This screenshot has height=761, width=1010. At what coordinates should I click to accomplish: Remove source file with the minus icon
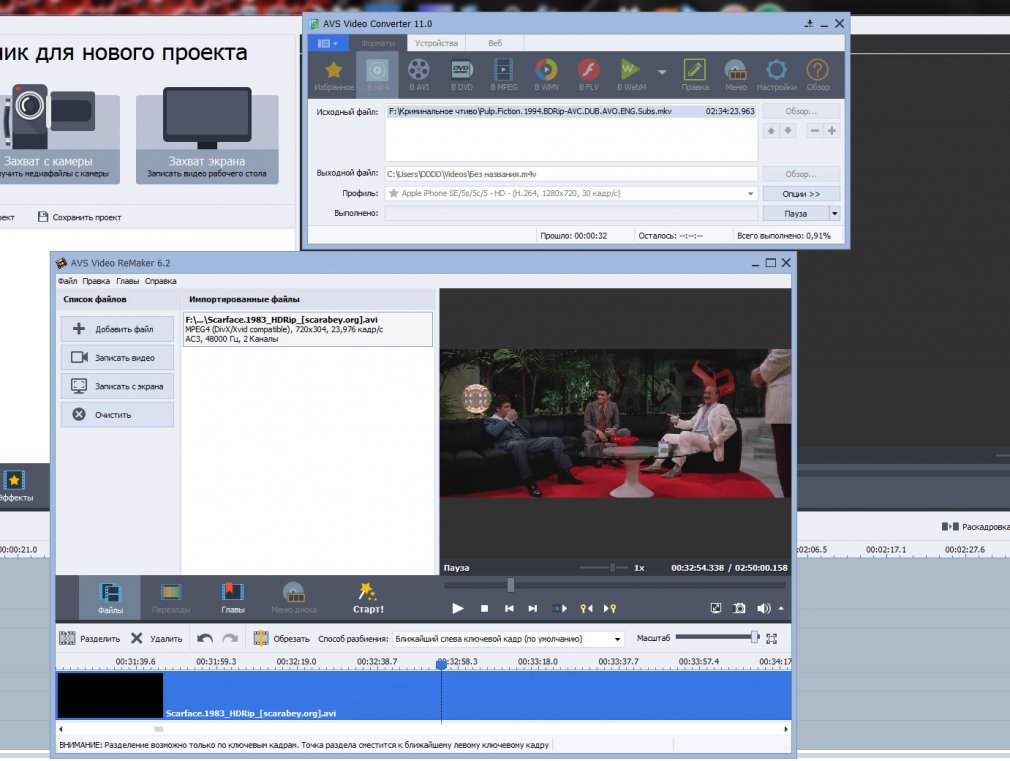[x=815, y=131]
